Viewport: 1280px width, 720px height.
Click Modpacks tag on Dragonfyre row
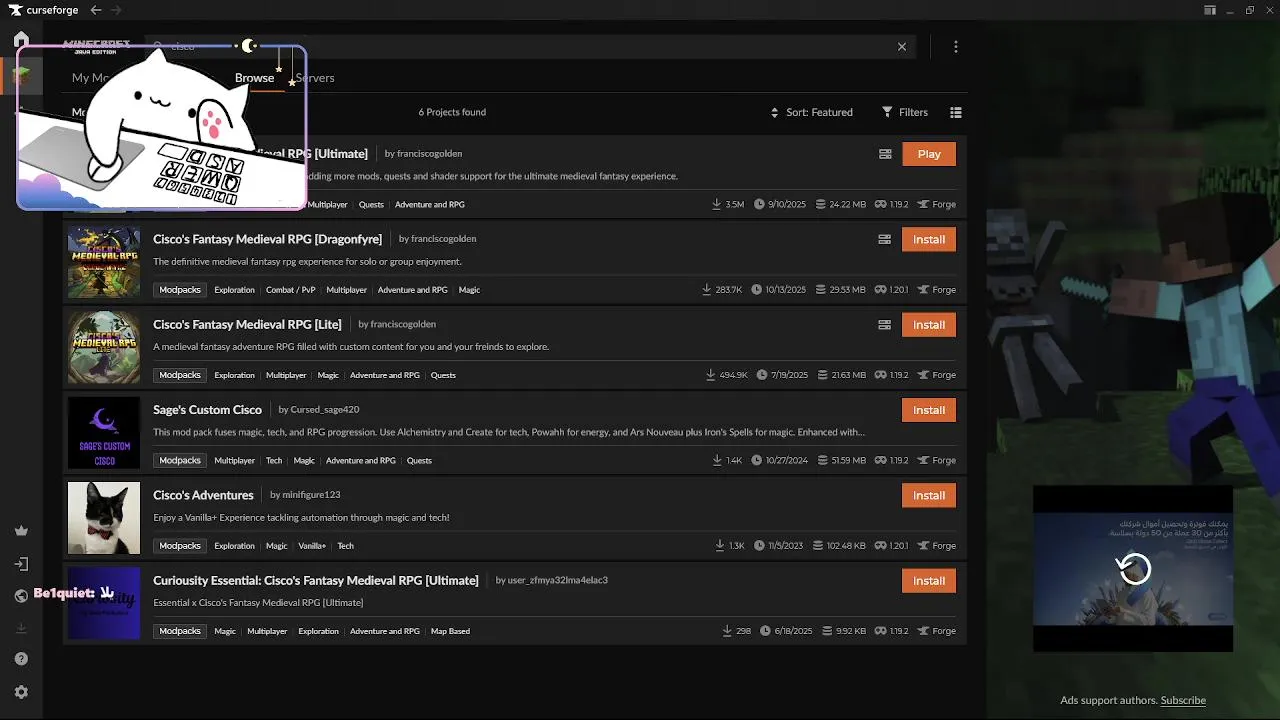click(180, 289)
